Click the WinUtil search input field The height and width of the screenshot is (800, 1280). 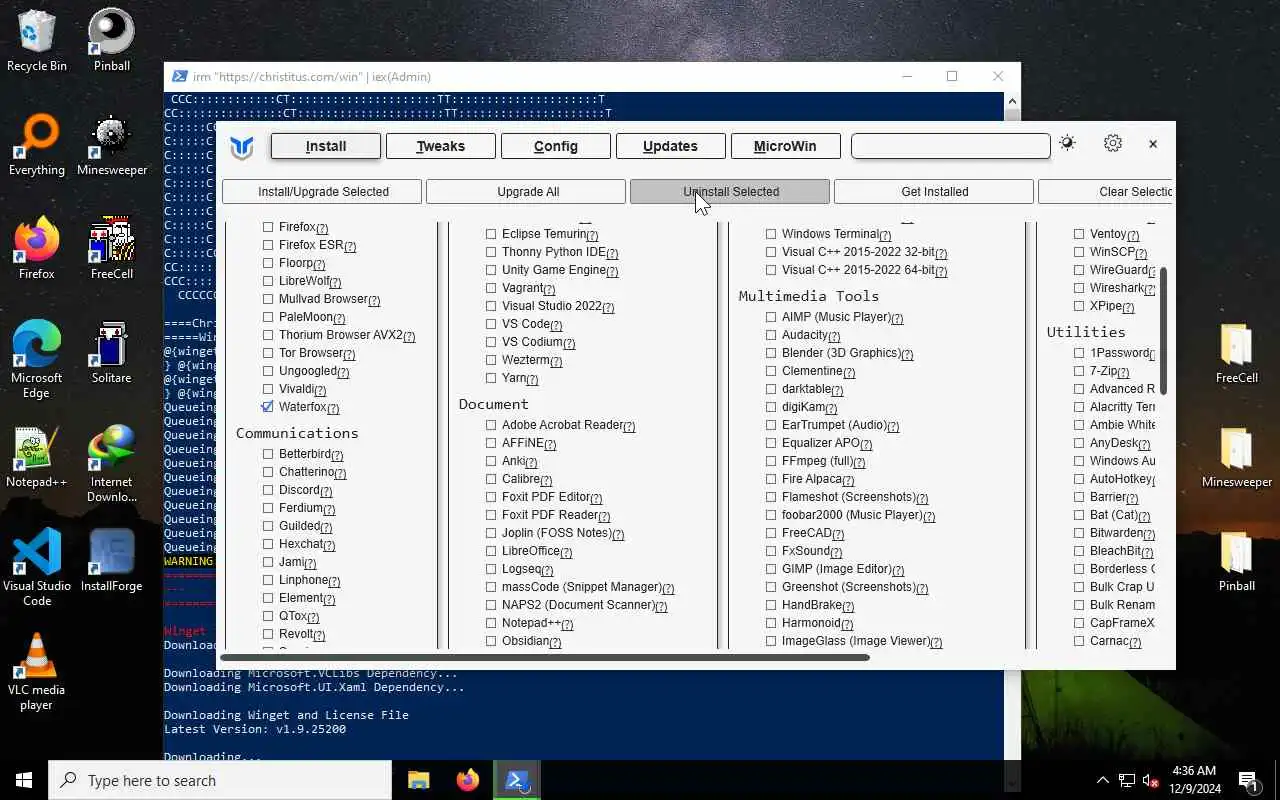tap(950, 146)
